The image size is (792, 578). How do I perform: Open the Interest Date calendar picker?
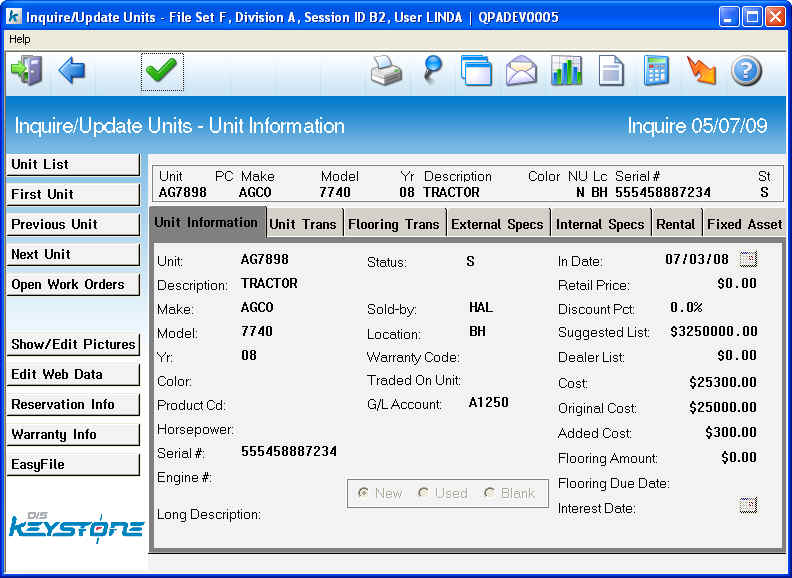748,505
